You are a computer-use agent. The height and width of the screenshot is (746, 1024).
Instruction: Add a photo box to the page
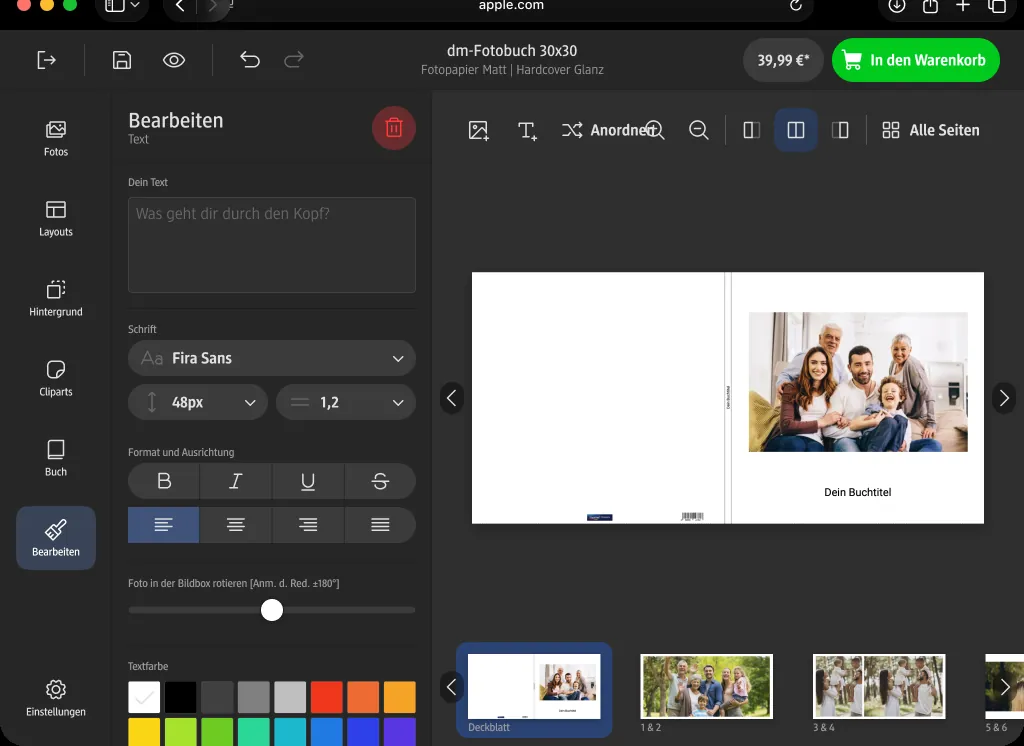(x=479, y=130)
